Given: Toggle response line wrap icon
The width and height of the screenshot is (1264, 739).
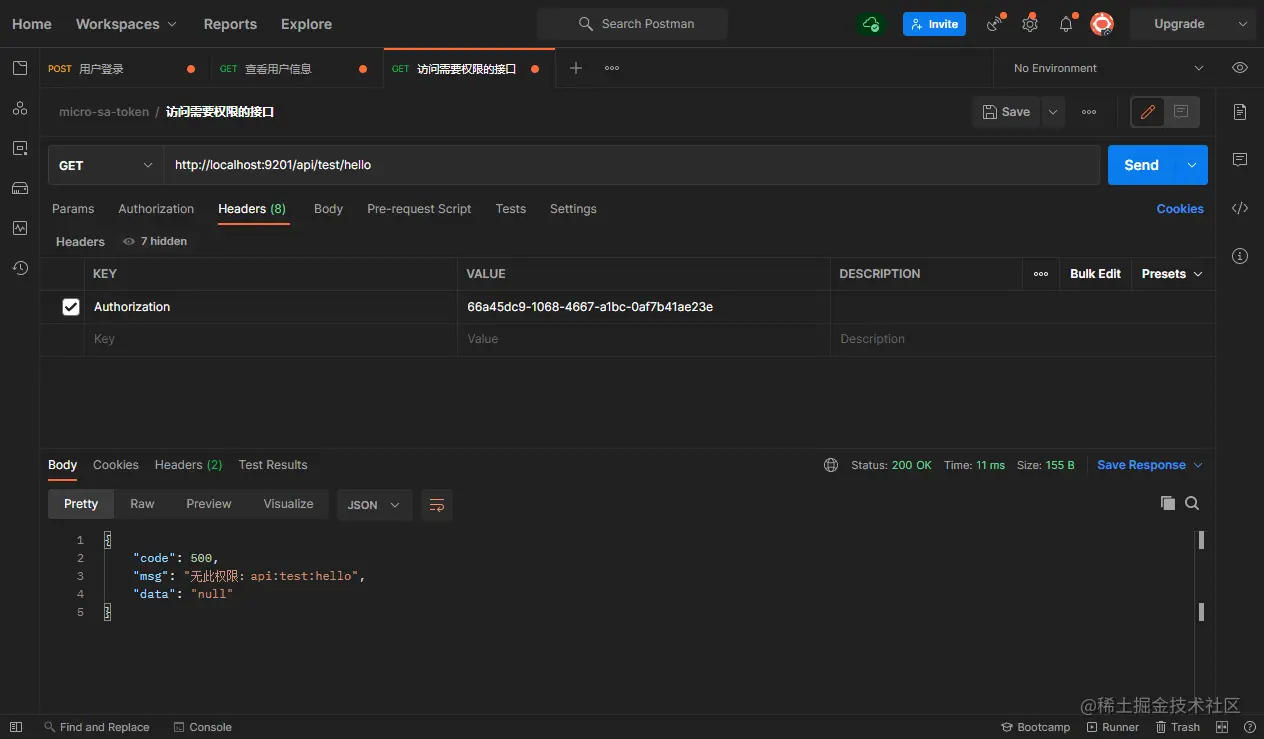Looking at the screenshot, I should [x=437, y=505].
